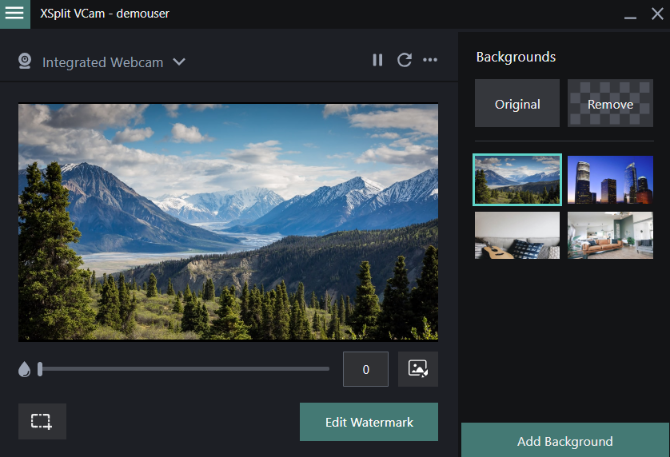
Task: Expand the Integrated Webcam dropdown chevron
Action: pyautogui.click(x=179, y=62)
